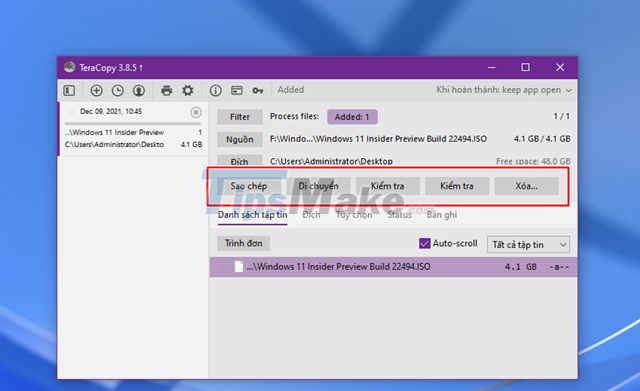Click the 'Sao chép' copy button
Image resolution: width=640 pixels, height=391 pixels.
(x=249, y=186)
